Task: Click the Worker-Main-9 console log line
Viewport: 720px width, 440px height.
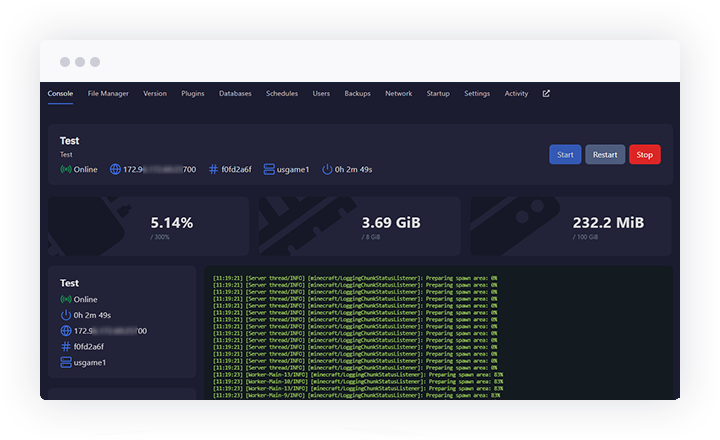Action: (x=357, y=395)
